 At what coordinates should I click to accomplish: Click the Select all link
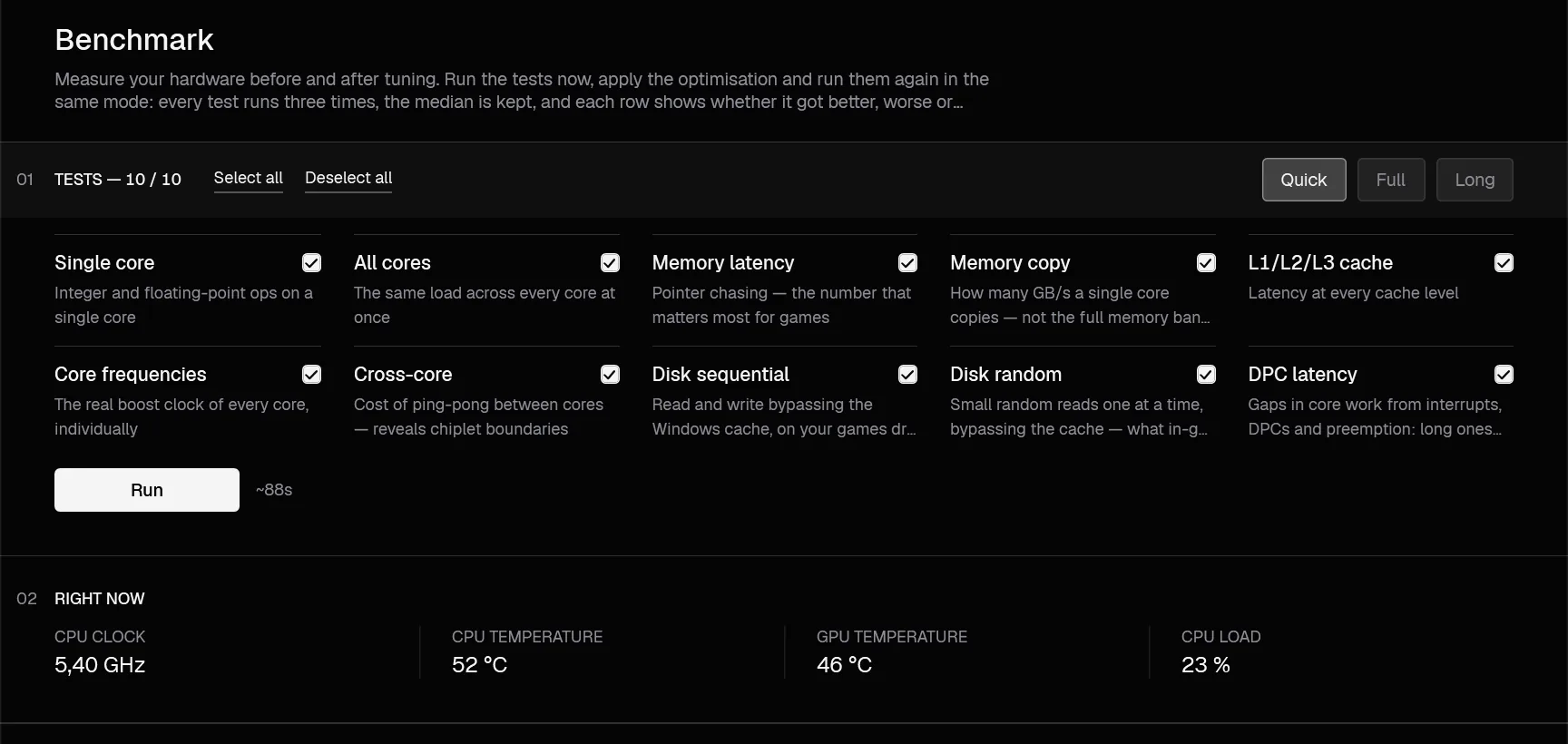tap(249, 178)
